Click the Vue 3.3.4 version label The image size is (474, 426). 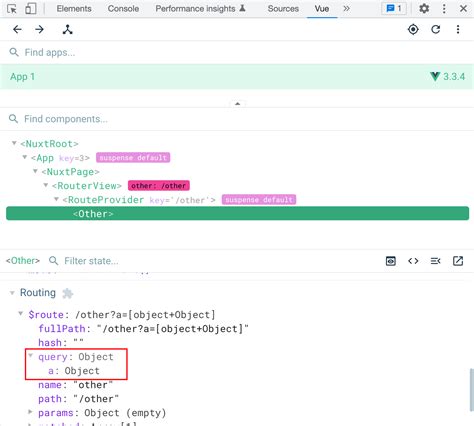[x=448, y=77]
